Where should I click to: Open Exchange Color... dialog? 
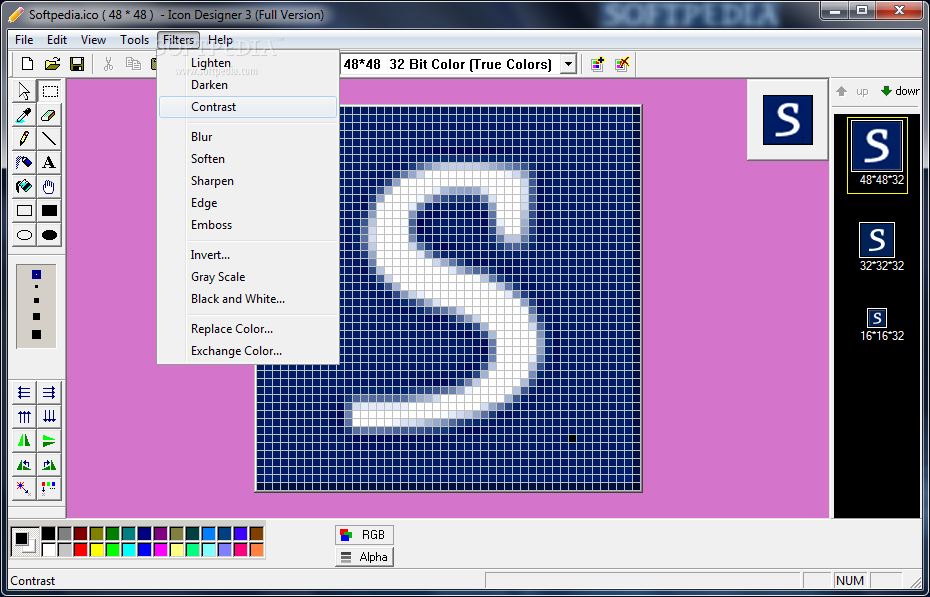coord(248,350)
